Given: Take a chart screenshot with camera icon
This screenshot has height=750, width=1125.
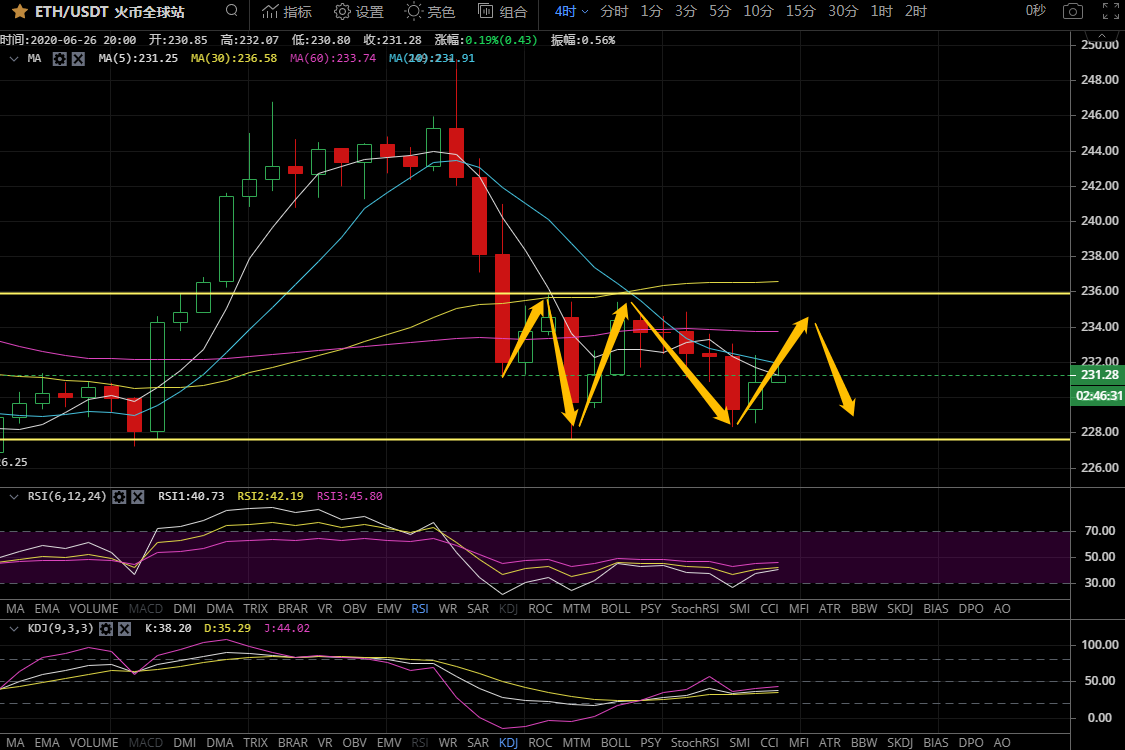Looking at the screenshot, I should [1072, 12].
